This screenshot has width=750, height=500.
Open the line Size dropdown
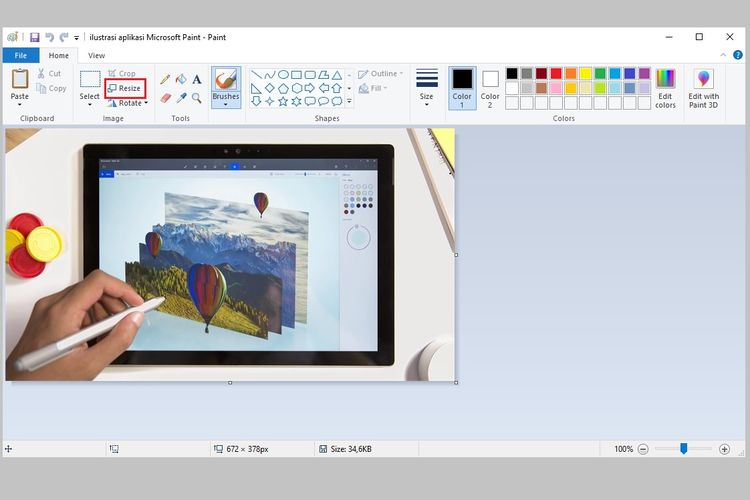[426, 89]
